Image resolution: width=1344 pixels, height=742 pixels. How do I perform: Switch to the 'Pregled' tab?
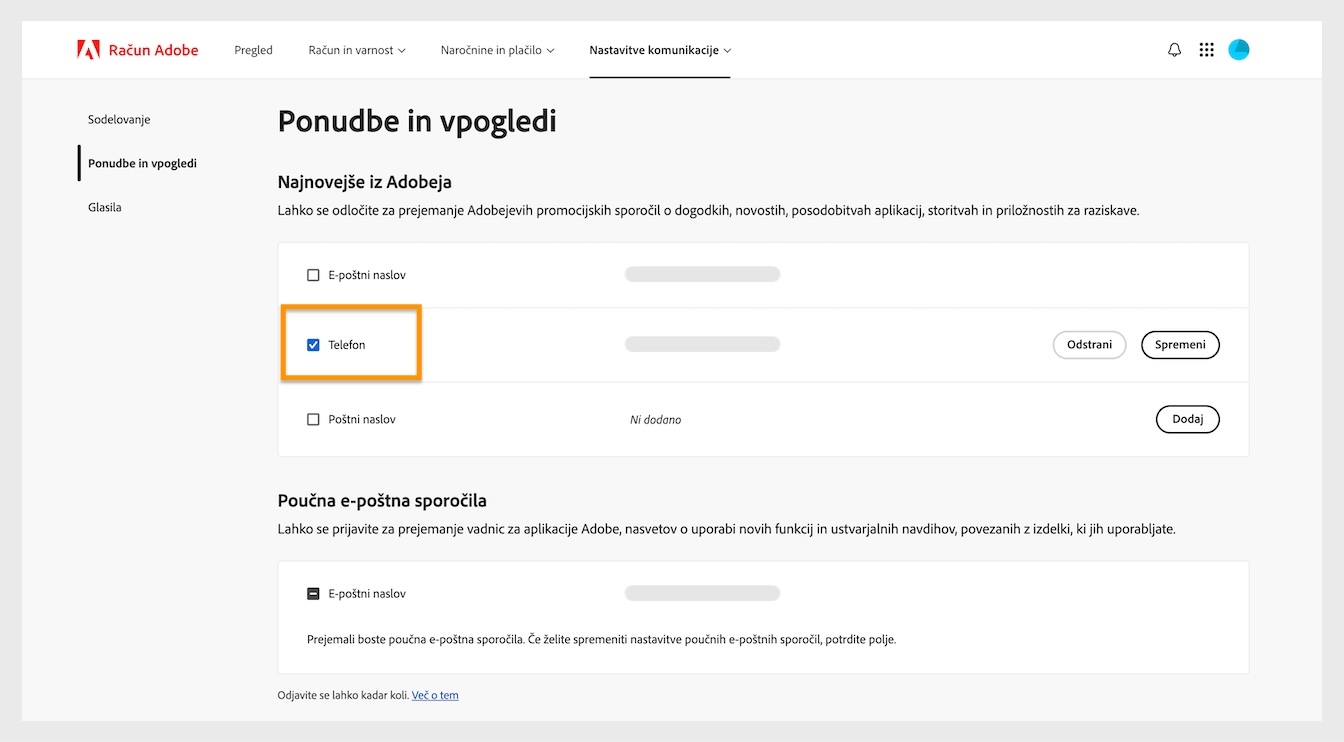point(253,49)
